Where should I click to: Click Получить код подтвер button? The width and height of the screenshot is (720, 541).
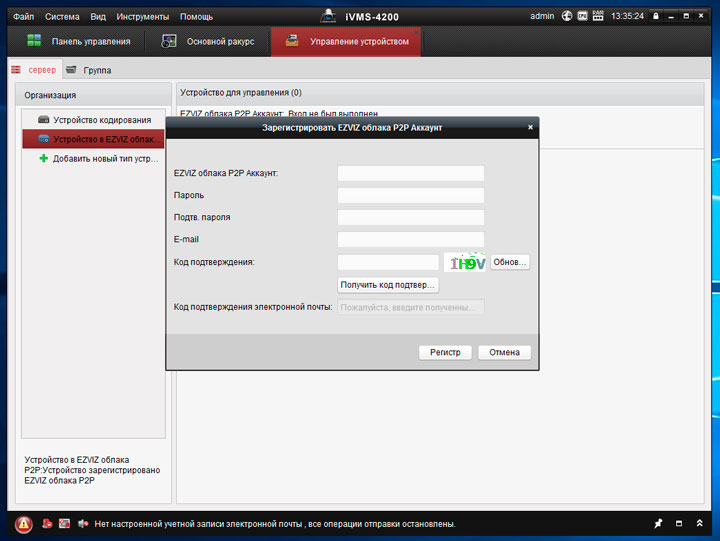pyautogui.click(x=388, y=285)
